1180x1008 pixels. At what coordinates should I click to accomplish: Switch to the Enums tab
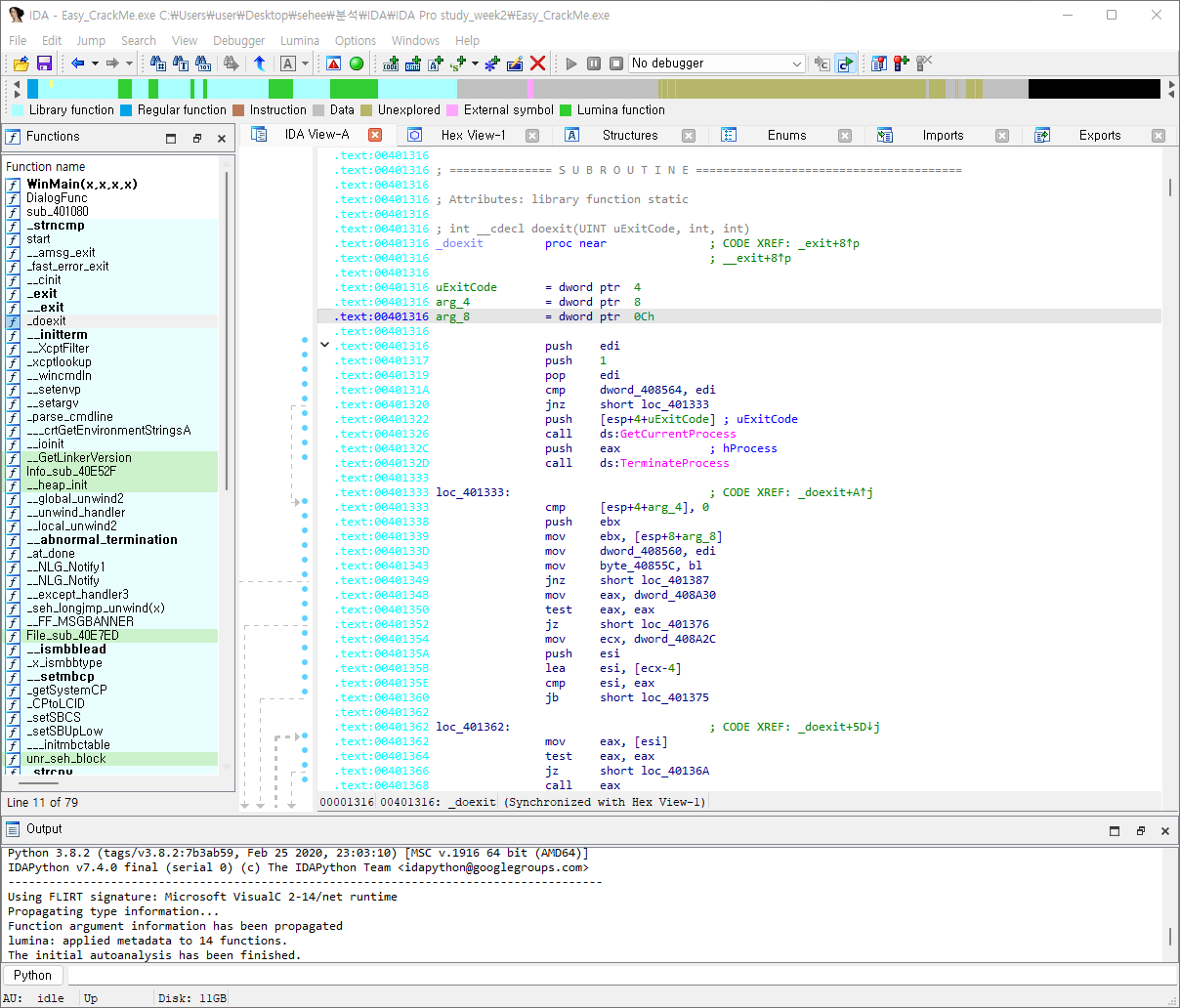[786, 136]
